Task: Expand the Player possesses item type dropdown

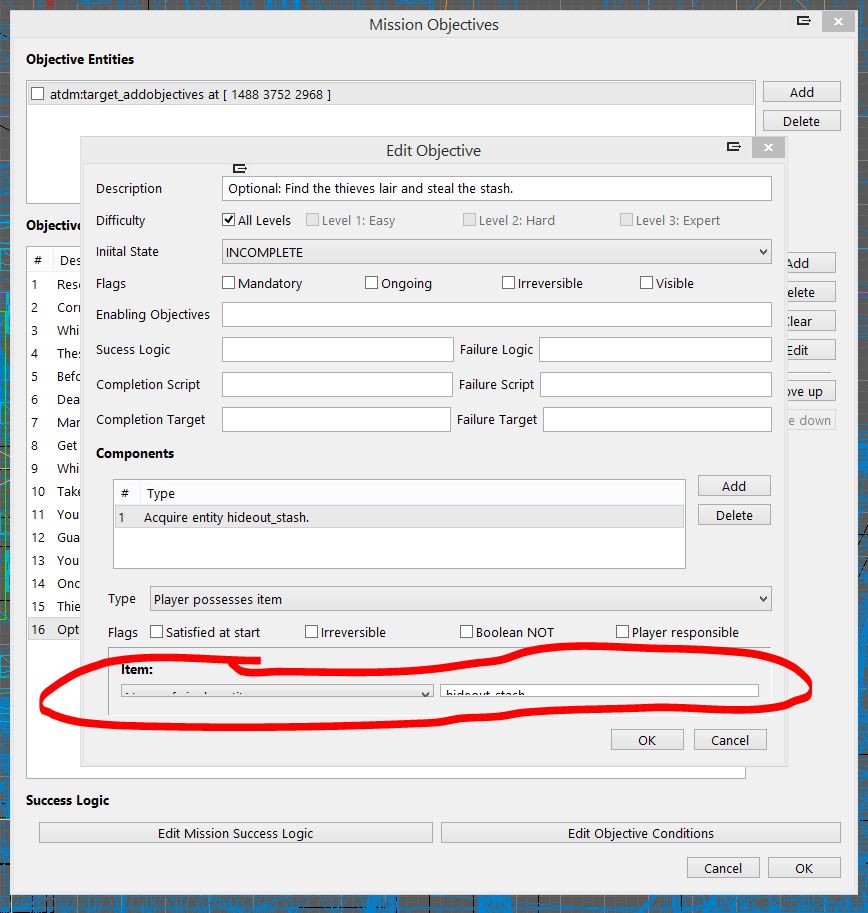Action: coord(460,599)
